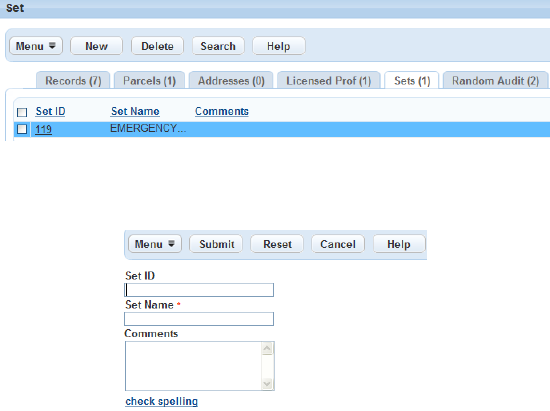Check the box for set 119
Image resolution: width=550 pixels, height=411 pixels.
(22, 129)
